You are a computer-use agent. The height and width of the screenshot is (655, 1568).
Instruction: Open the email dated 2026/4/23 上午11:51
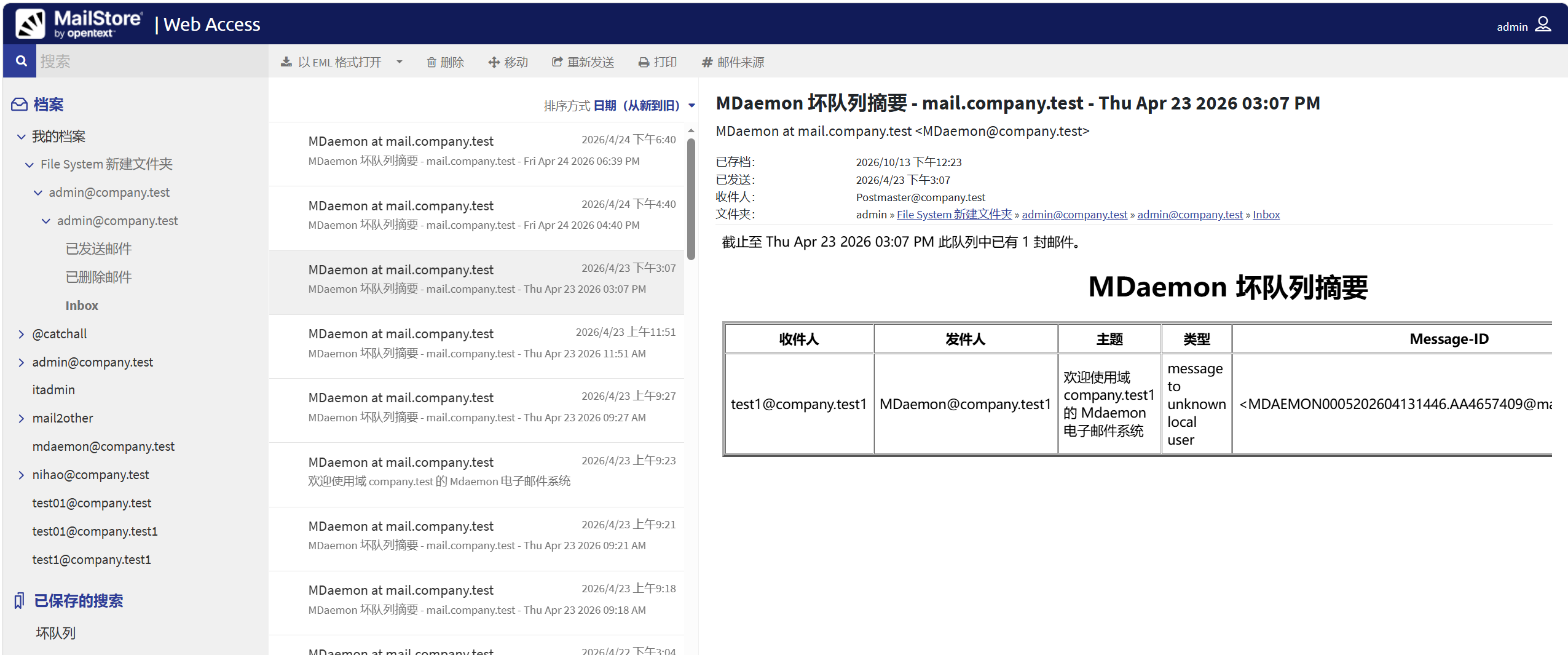[476, 346]
